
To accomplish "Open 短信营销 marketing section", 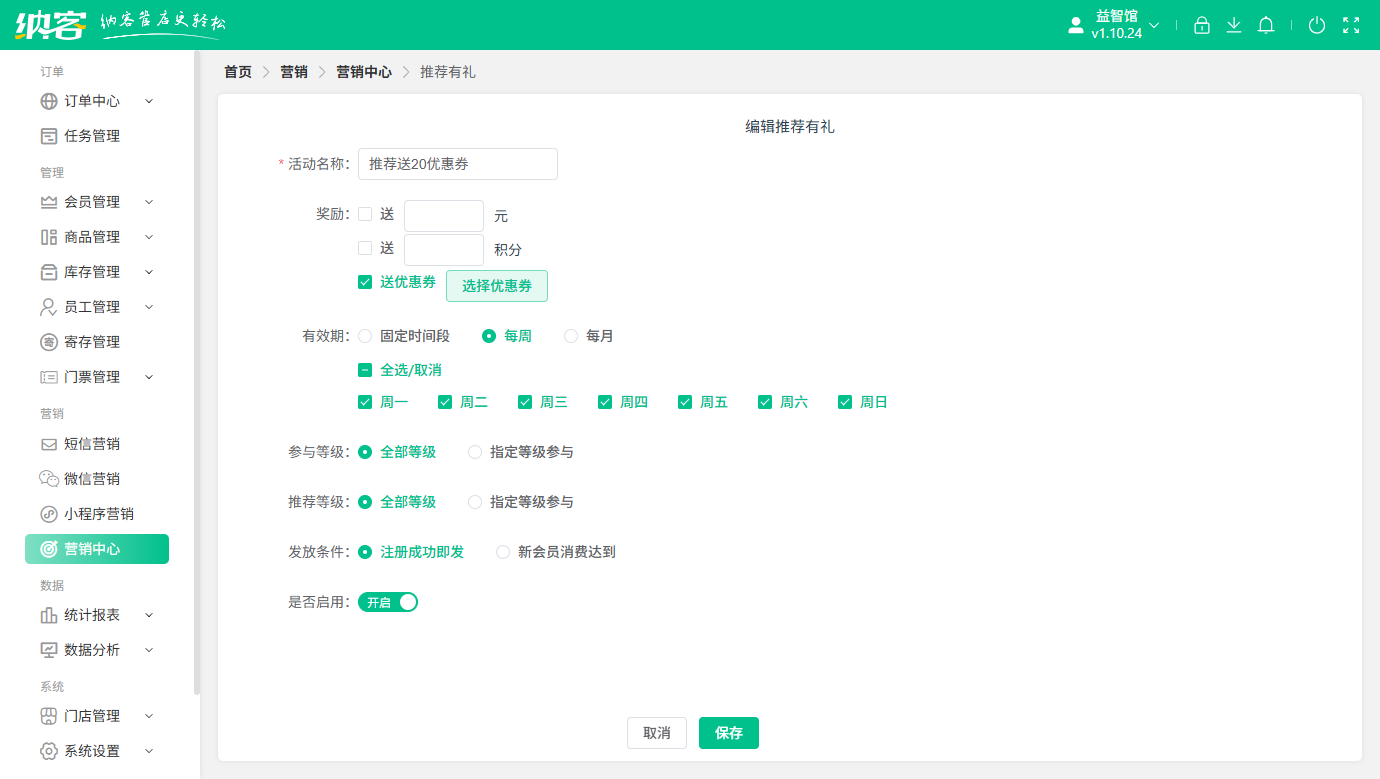I will 92,443.
